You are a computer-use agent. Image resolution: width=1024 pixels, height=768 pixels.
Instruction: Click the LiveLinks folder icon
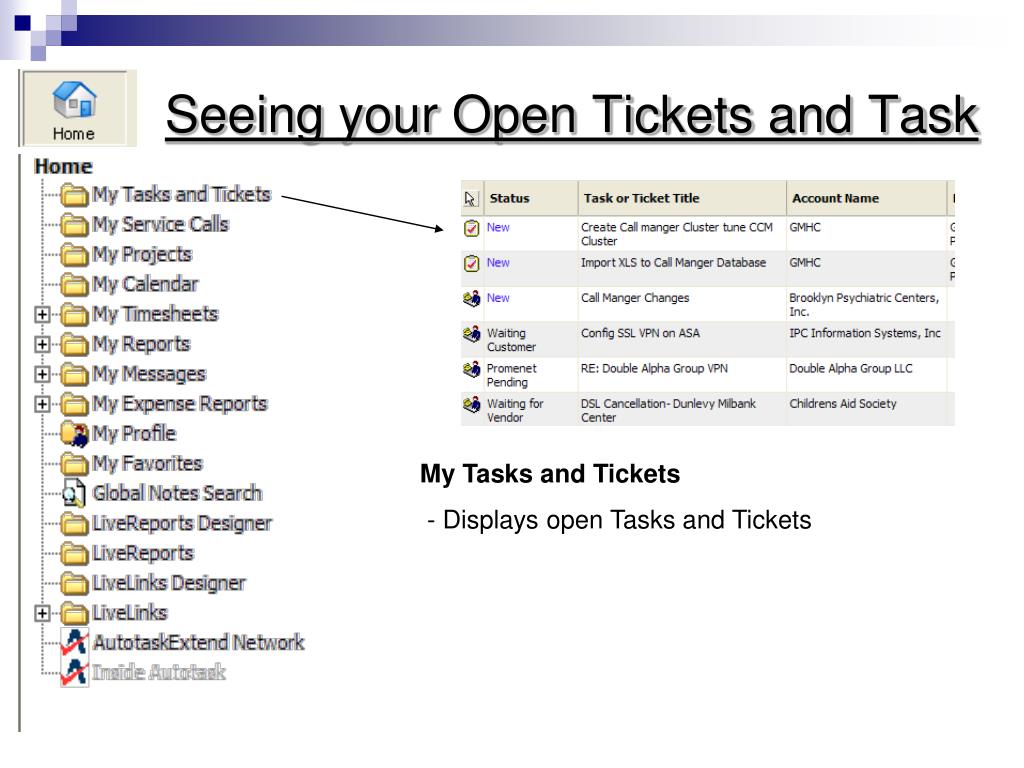click(x=74, y=613)
